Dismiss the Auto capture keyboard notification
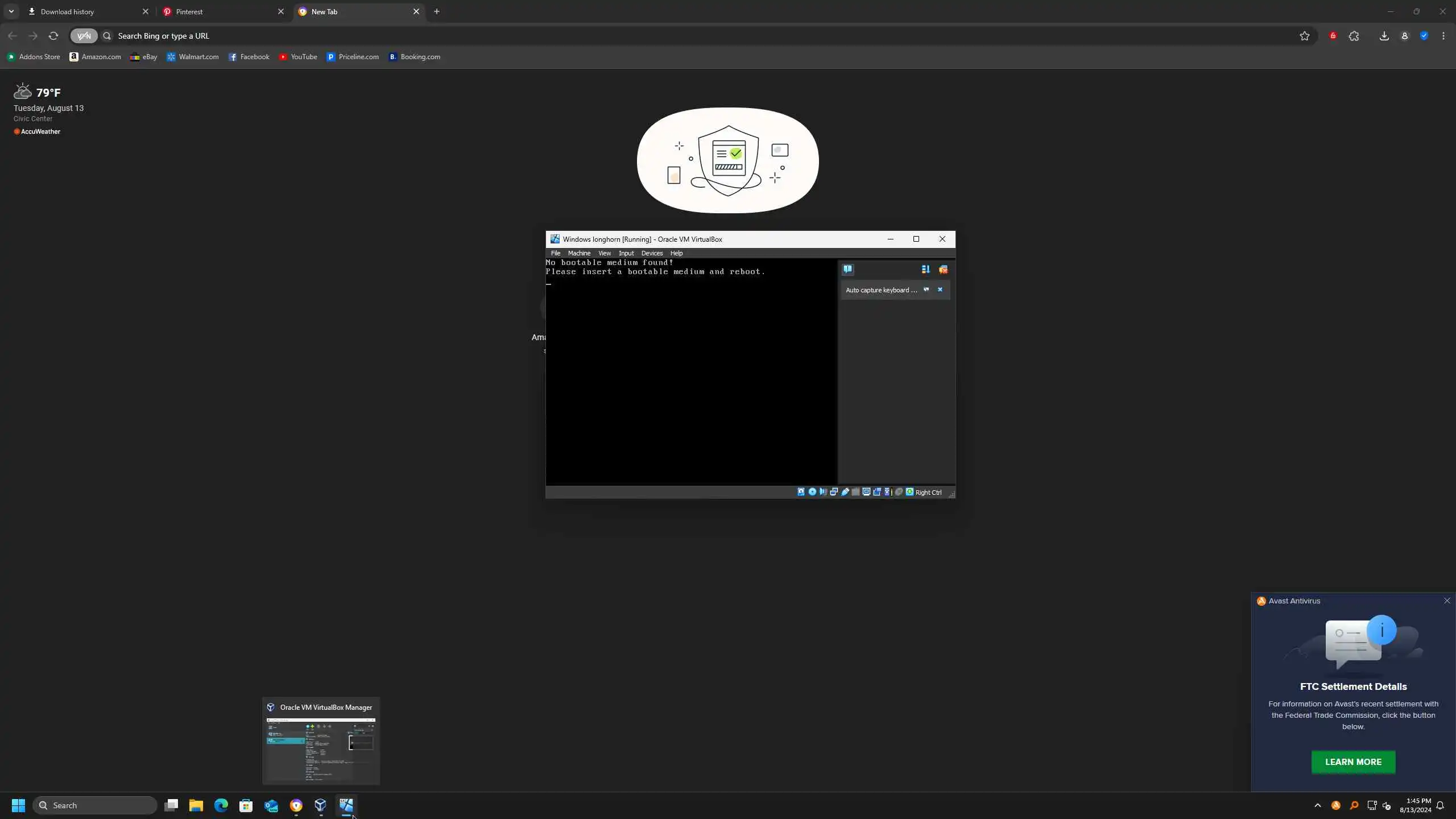The width and height of the screenshot is (1456, 819). click(940, 289)
